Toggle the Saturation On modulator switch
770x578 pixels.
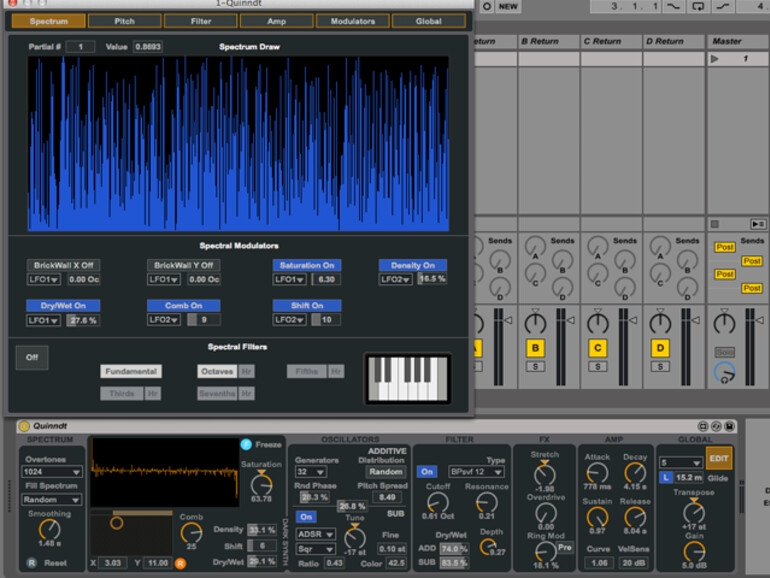[x=307, y=265]
